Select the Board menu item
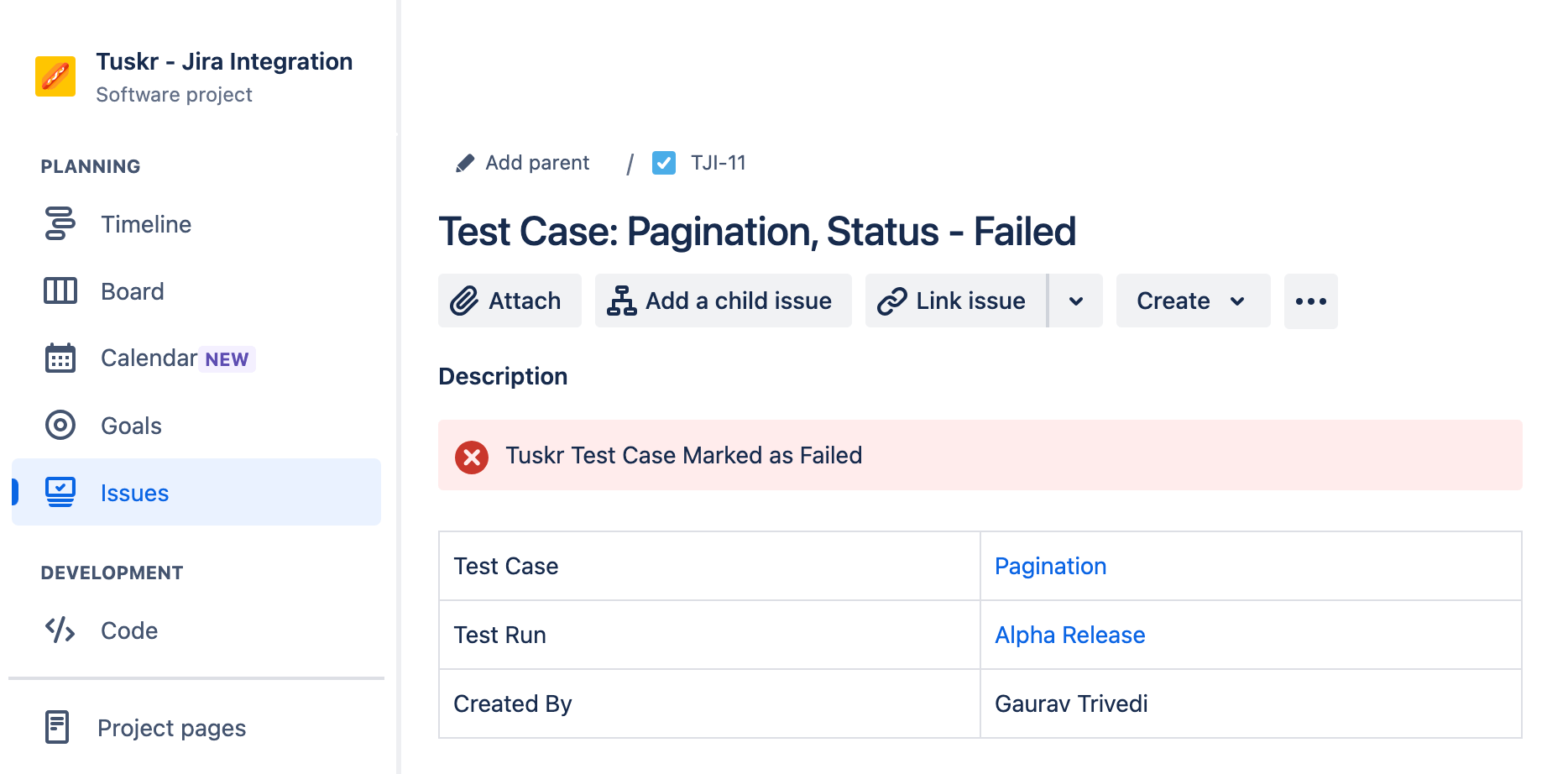Viewport: 1568px width, 774px height. coord(132,291)
